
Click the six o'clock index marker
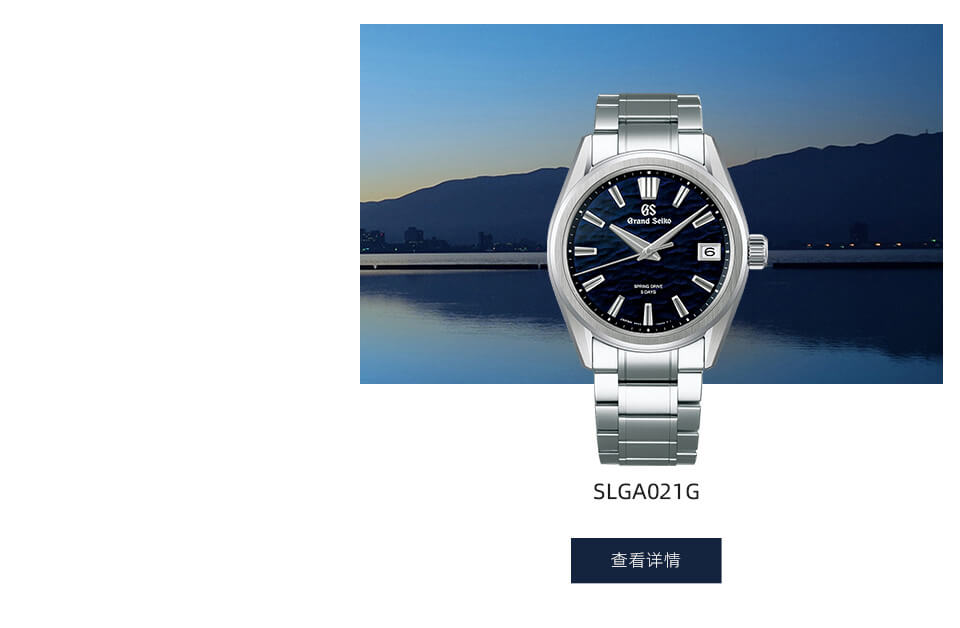(x=648, y=313)
